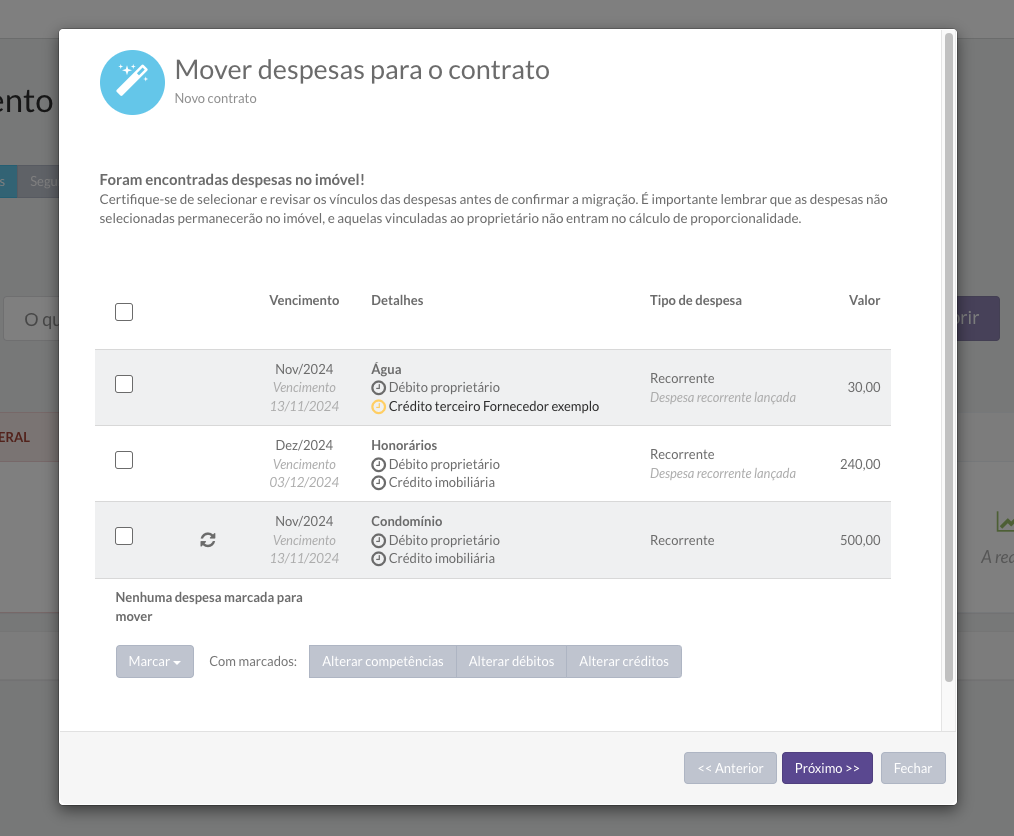The image size is (1014, 836).
Task: Open the Marcar dropdown menu
Action: pos(155,661)
